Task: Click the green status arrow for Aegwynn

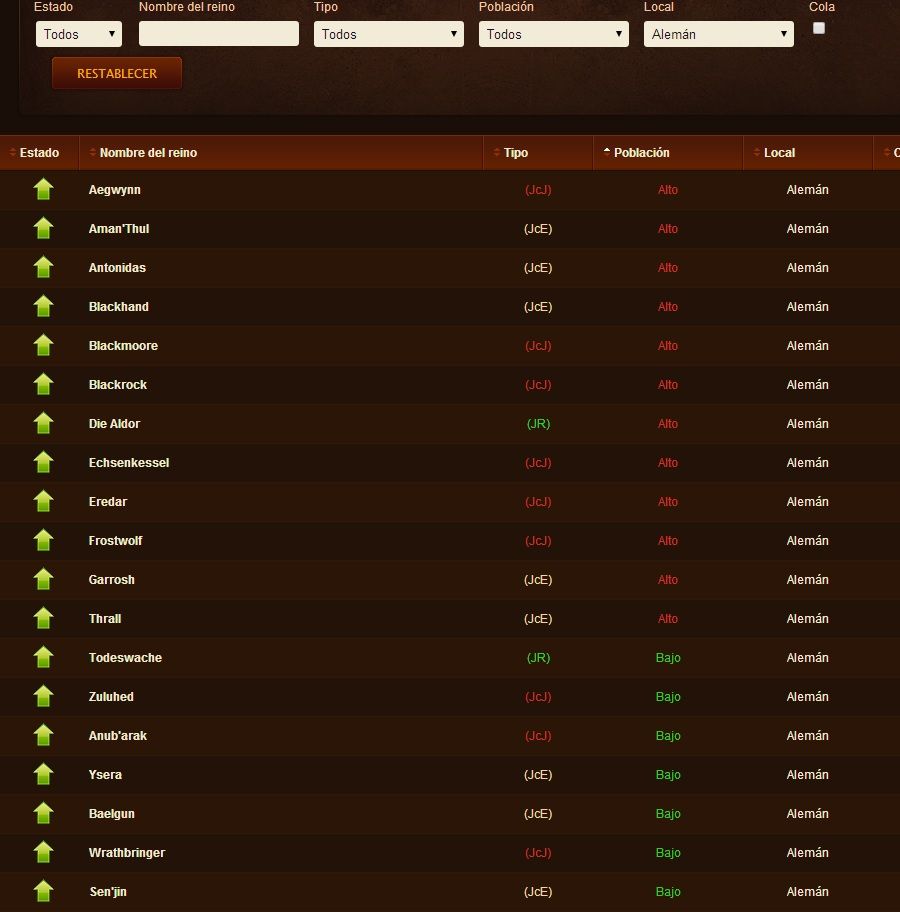Action: (x=44, y=190)
